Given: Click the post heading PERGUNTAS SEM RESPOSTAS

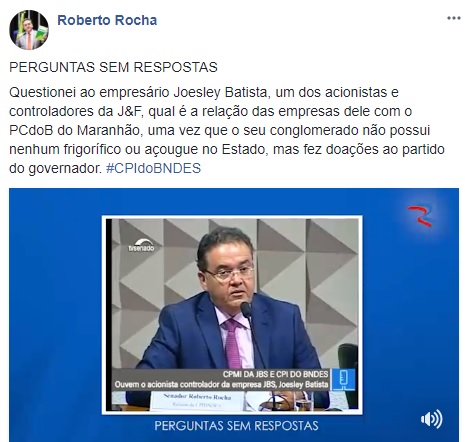Looking at the screenshot, I should [x=113, y=67].
